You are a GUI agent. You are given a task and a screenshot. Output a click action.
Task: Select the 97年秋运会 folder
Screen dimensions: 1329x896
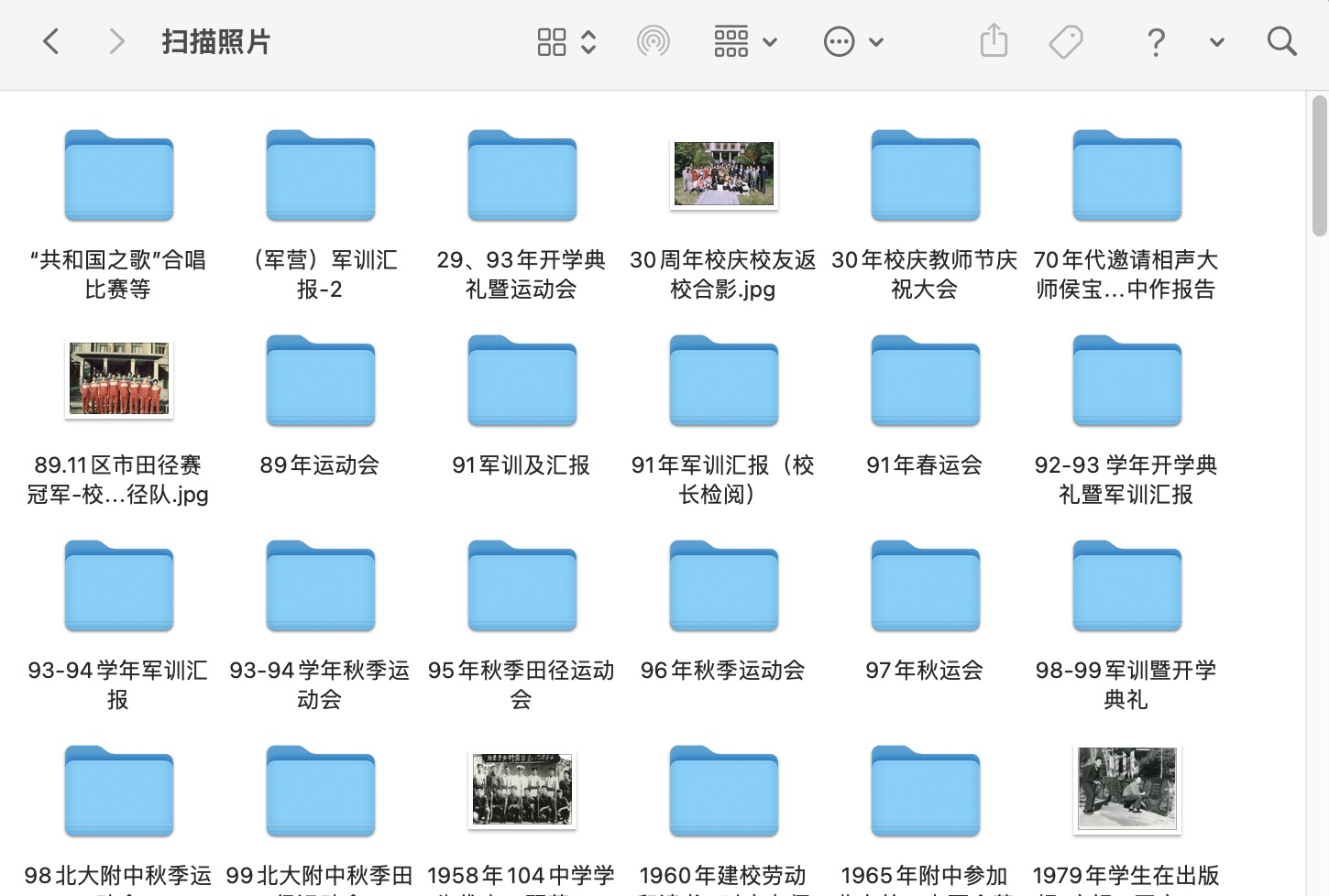[x=925, y=586]
